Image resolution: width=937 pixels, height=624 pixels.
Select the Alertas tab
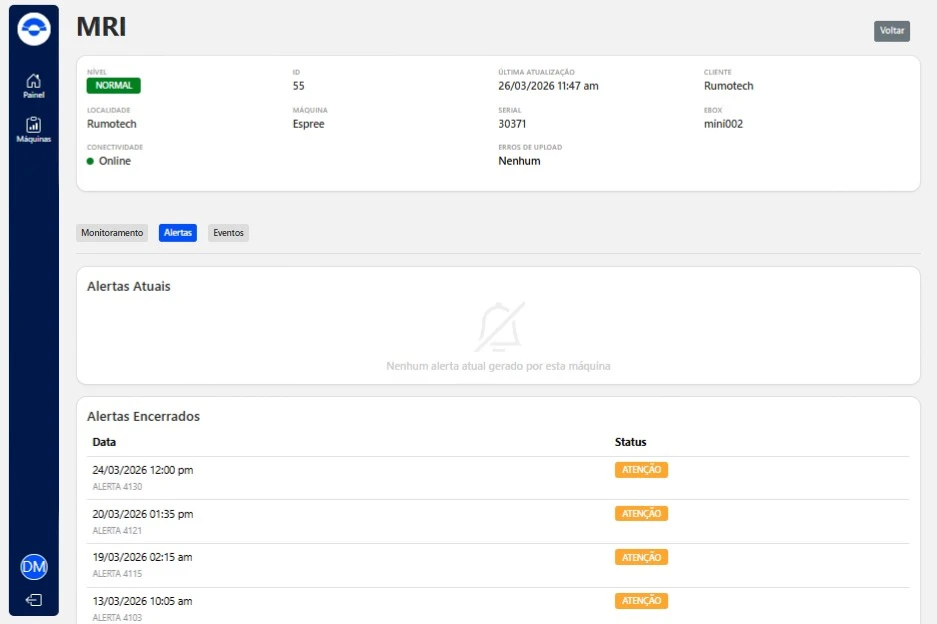178,233
